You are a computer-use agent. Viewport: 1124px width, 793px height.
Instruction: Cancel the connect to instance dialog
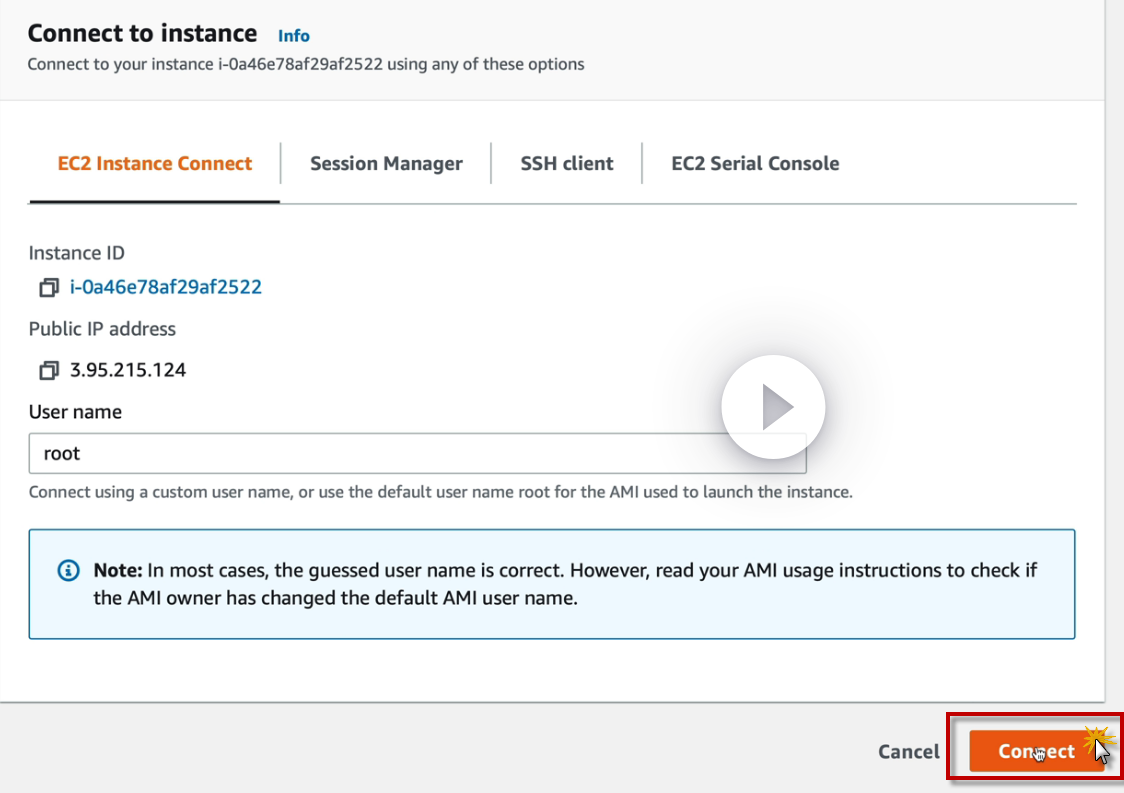(x=908, y=752)
